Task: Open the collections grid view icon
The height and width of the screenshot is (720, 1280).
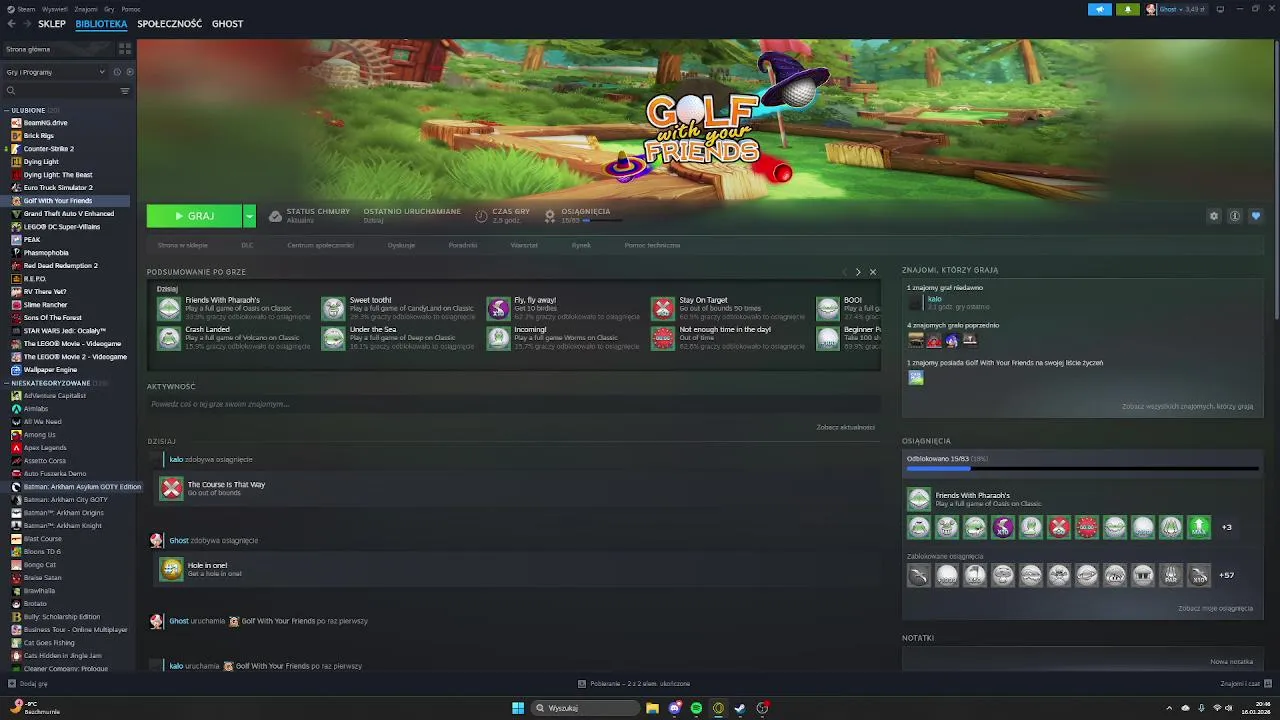Action: click(x=125, y=48)
